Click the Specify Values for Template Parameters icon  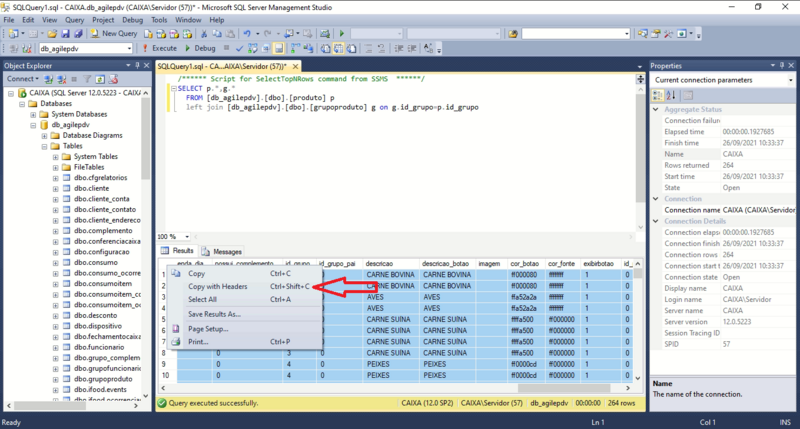pyautogui.click(x=428, y=48)
